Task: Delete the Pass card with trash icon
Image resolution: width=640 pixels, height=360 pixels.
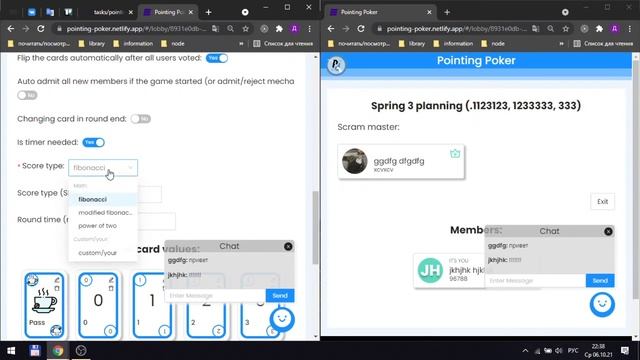Action: (x=57, y=288)
